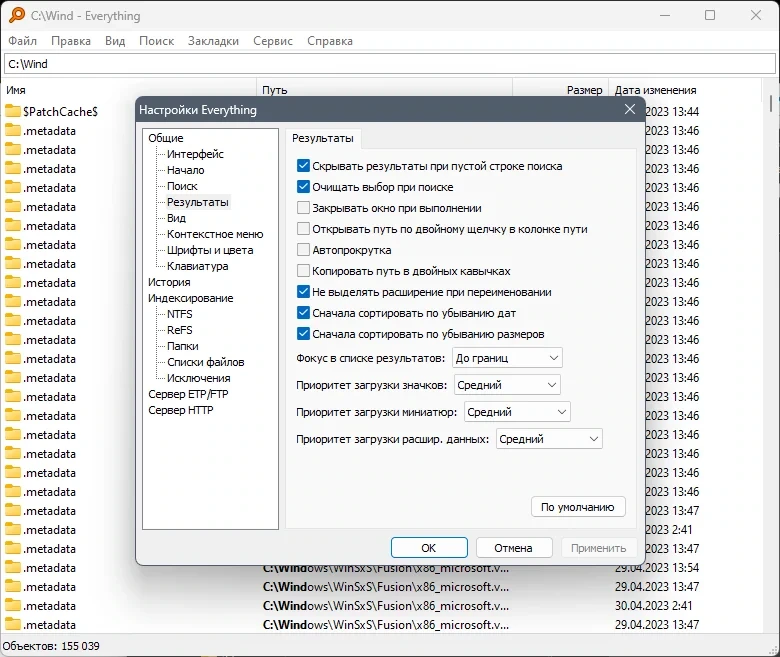
Task: Select Вид in settings tree
Action: [x=176, y=218]
